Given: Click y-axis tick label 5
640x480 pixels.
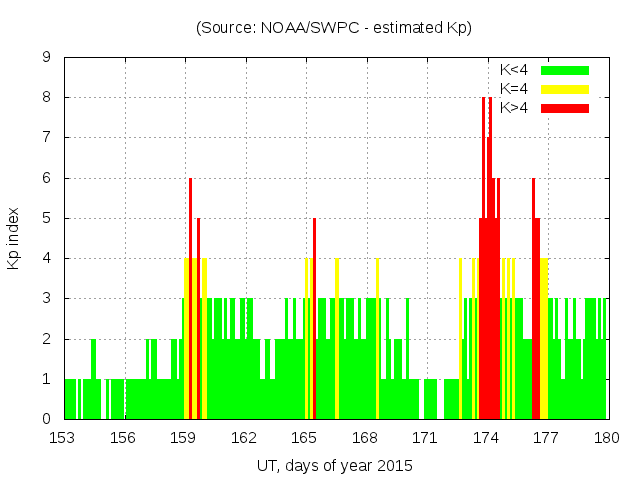Looking at the screenshot, I should pos(47,218).
